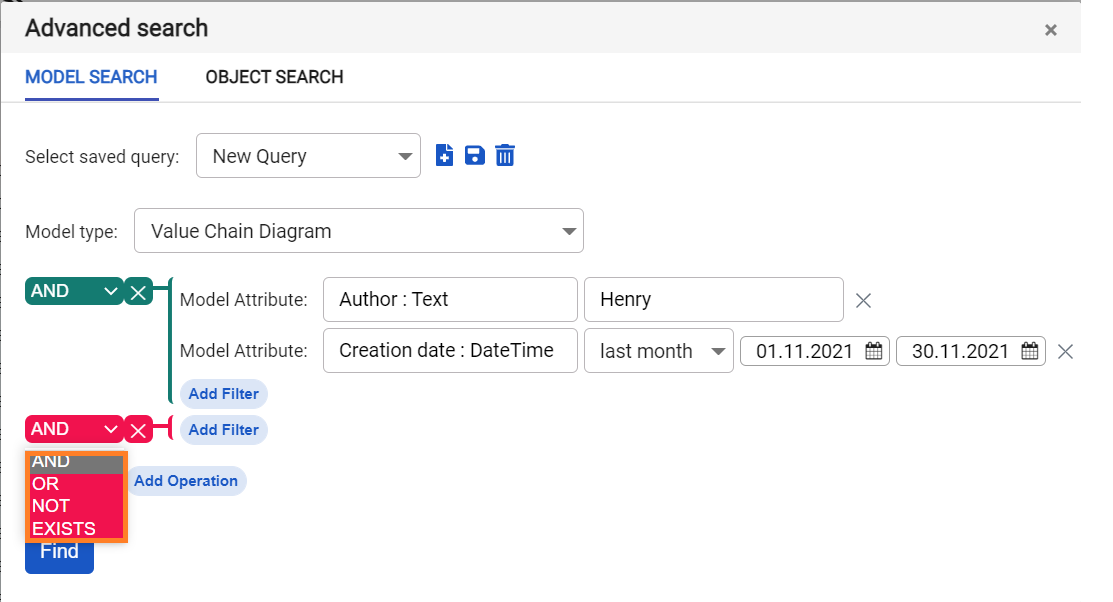Click the save query floppy disk icon

[x=475, y=155]
